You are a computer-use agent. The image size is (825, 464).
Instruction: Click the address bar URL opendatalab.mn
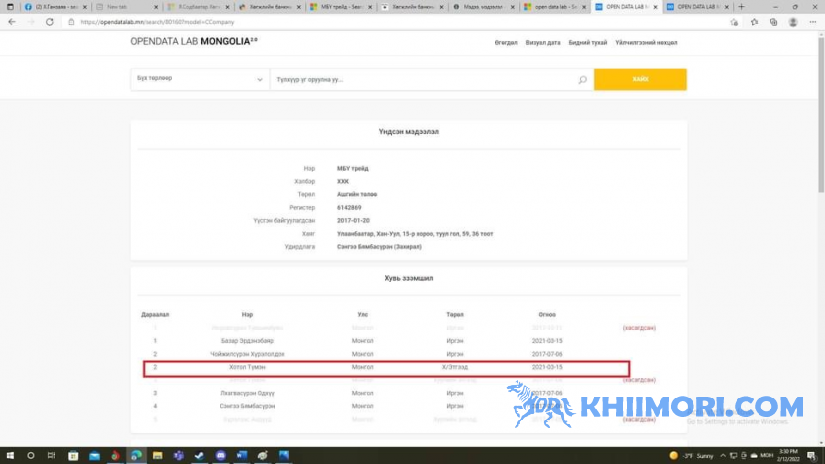(x=157, y=22)
